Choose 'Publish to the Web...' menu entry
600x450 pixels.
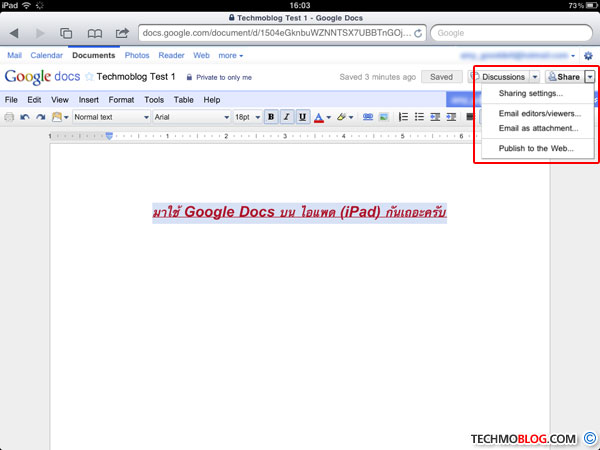[538, 148]
